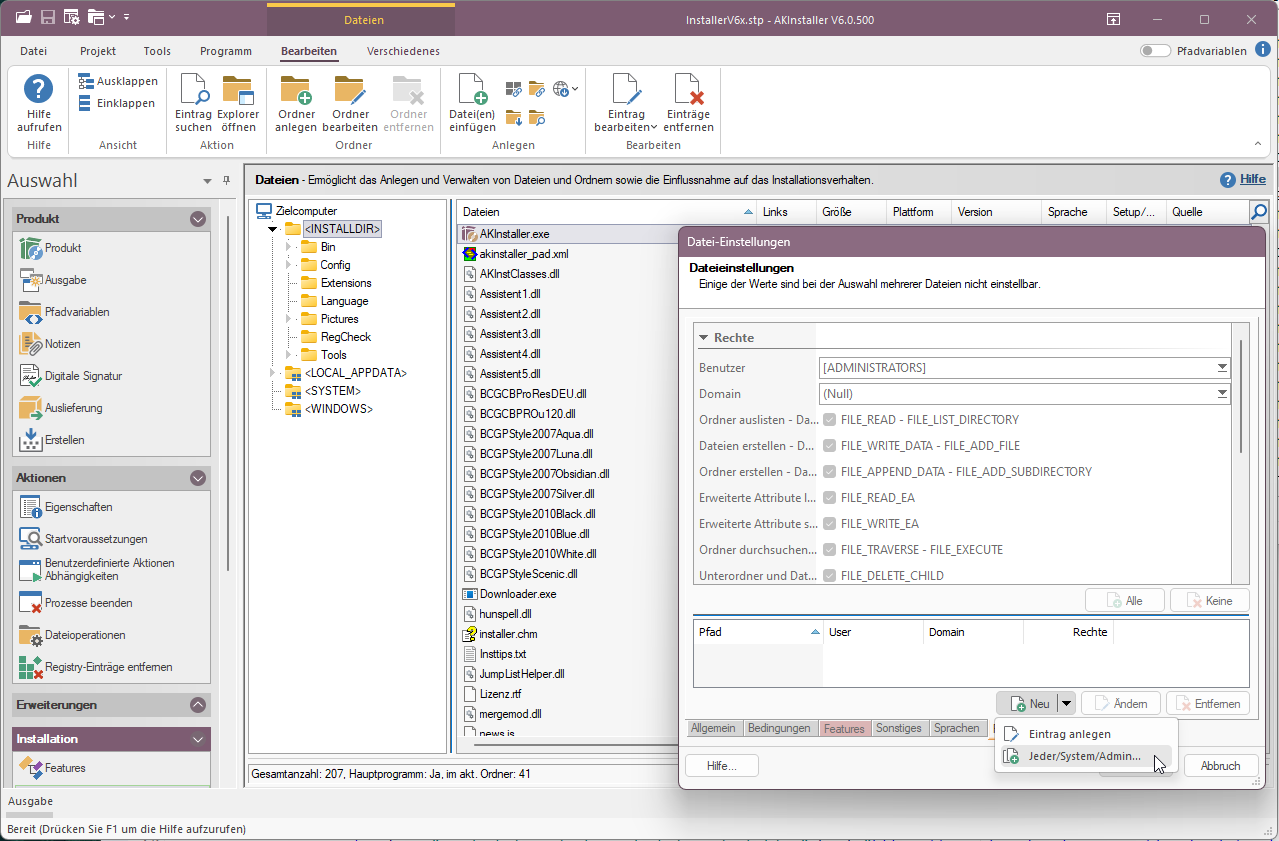Viewport: 1279px width, 841px height.
Task: Open the Domain dropdown
Action: tap(1222, 394)
